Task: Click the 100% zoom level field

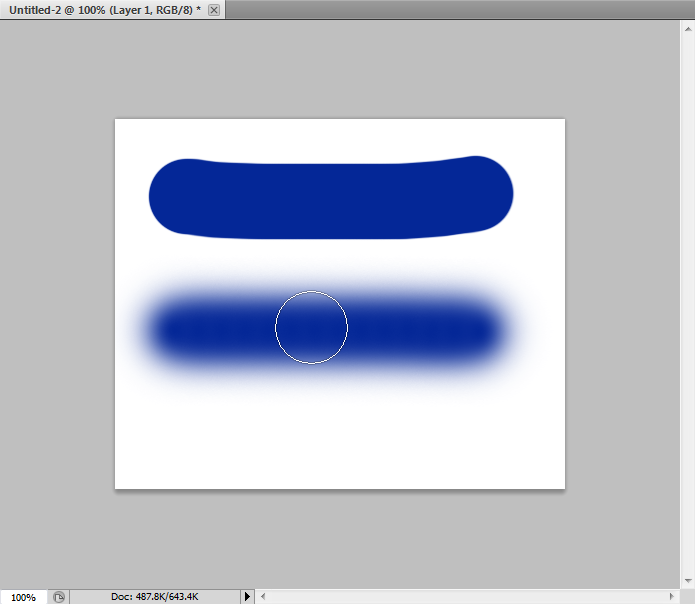Action: [x=23, y=597]
